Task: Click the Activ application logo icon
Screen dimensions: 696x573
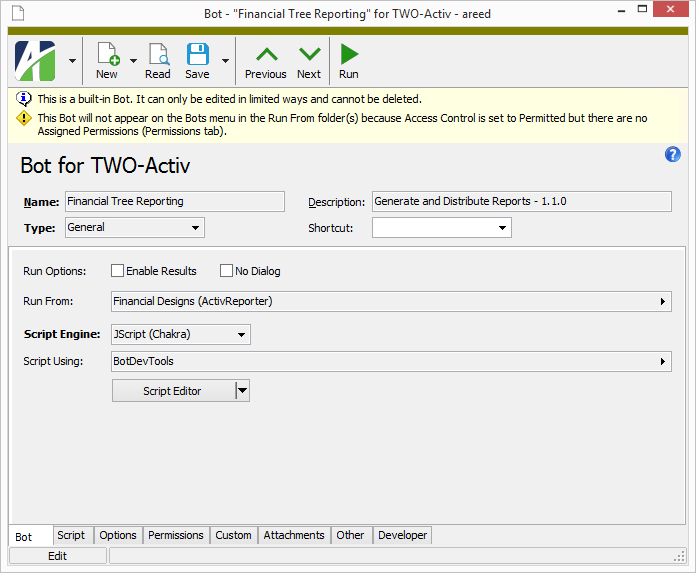Action: (x=35, y=61)
